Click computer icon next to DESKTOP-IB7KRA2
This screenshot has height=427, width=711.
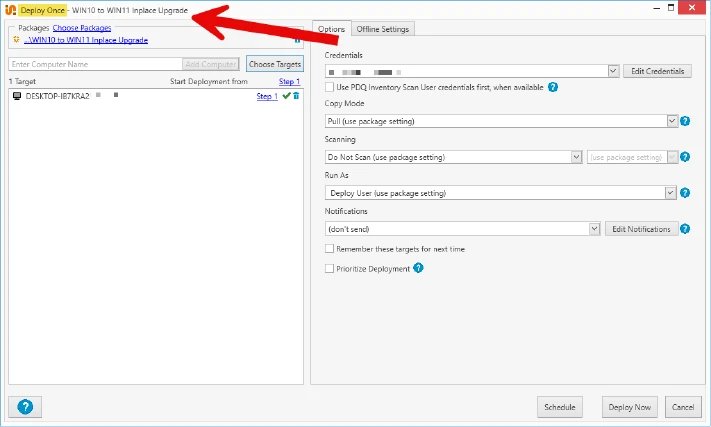[17, 96]
